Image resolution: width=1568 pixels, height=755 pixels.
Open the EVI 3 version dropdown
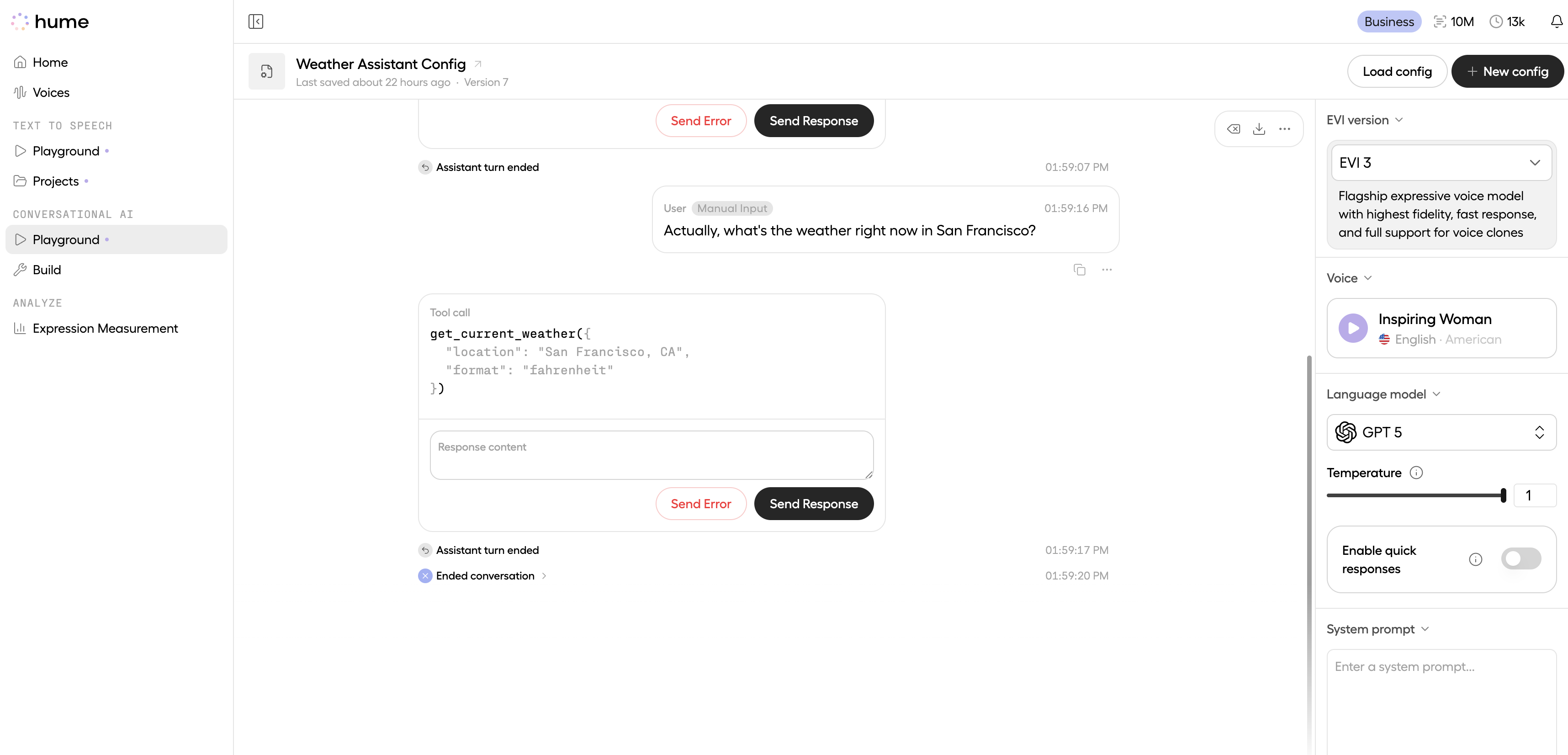pyautogui.click(x=1441, y=163)
